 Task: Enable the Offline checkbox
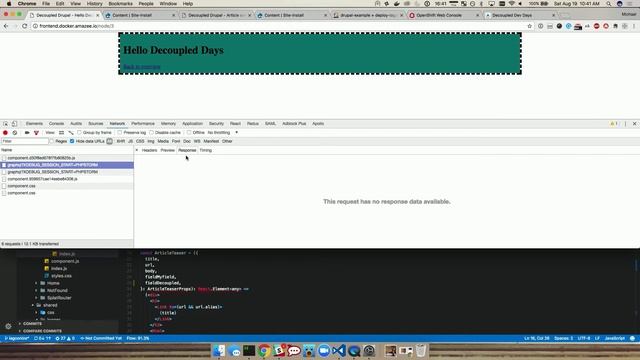tap(189, 133)
